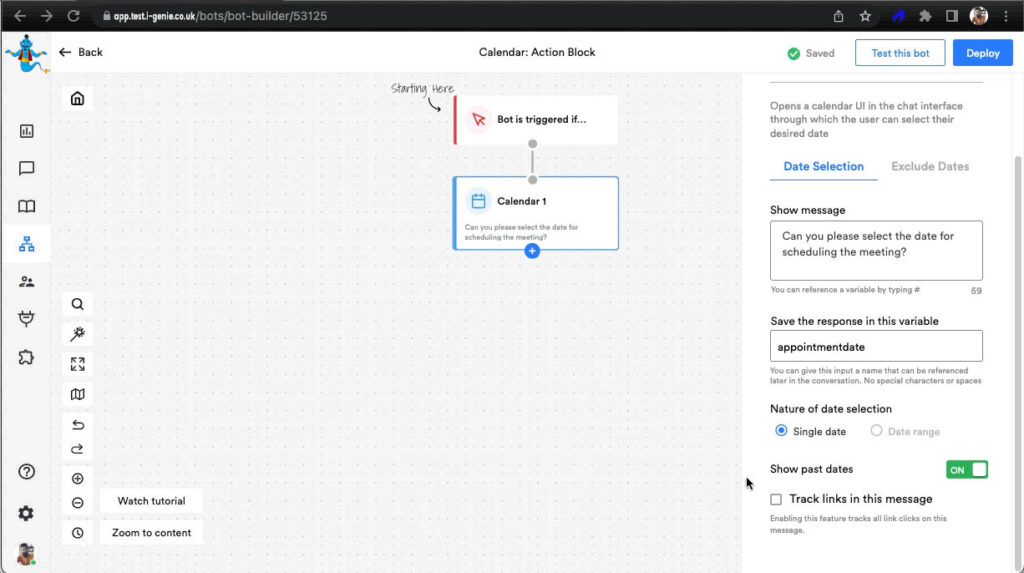Open the chat bubble icon in sidebar
Screen dimensions: 1024x573
[27, 169]
